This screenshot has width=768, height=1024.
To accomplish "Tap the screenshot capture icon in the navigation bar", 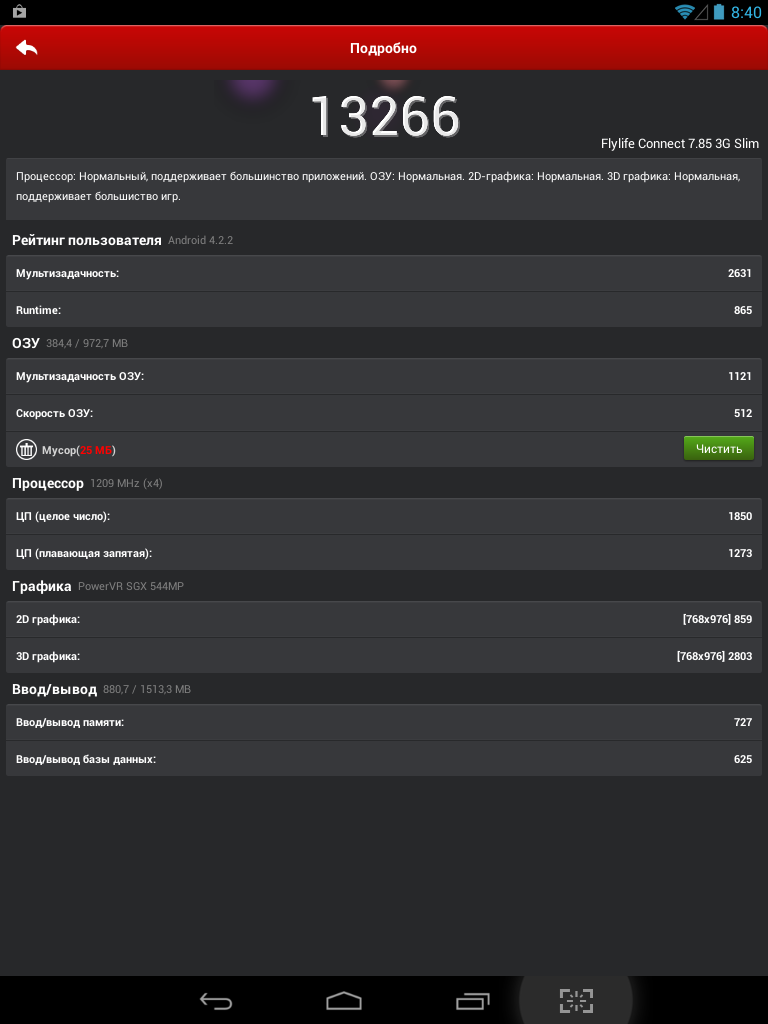I will click(576, 1000).
